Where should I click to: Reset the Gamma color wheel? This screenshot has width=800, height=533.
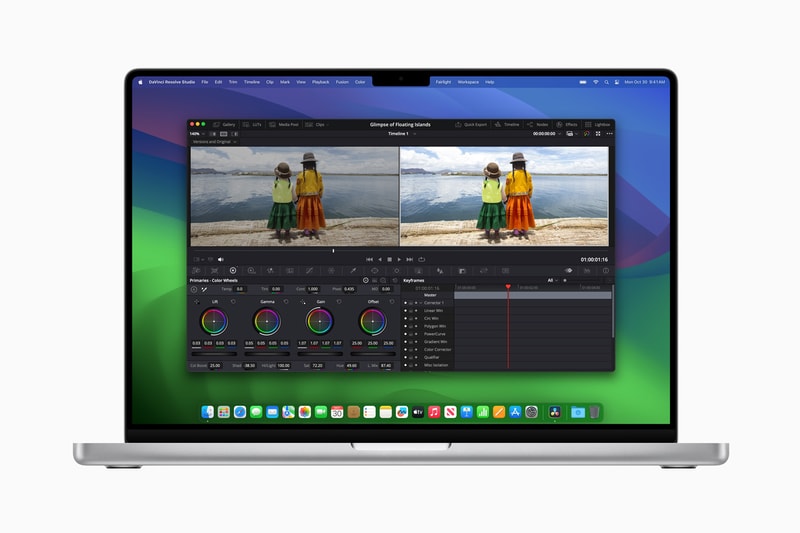click(x=286, y=302)
